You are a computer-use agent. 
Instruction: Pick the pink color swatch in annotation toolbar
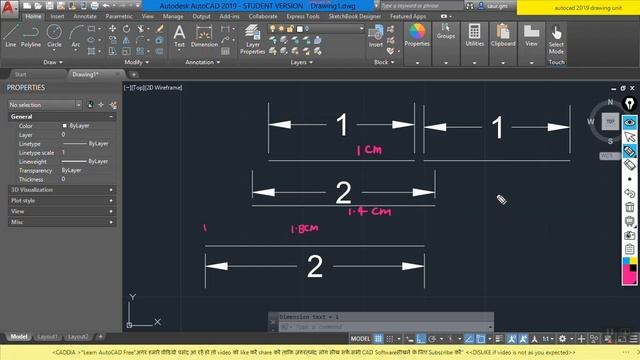coord(630,278)
